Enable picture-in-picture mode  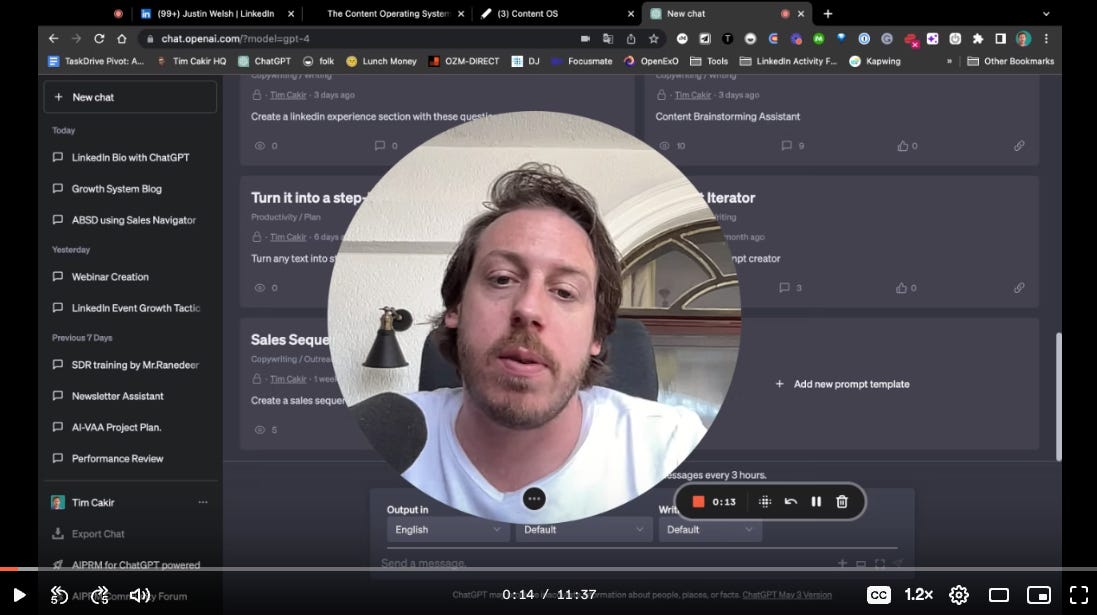point(1038,595)
